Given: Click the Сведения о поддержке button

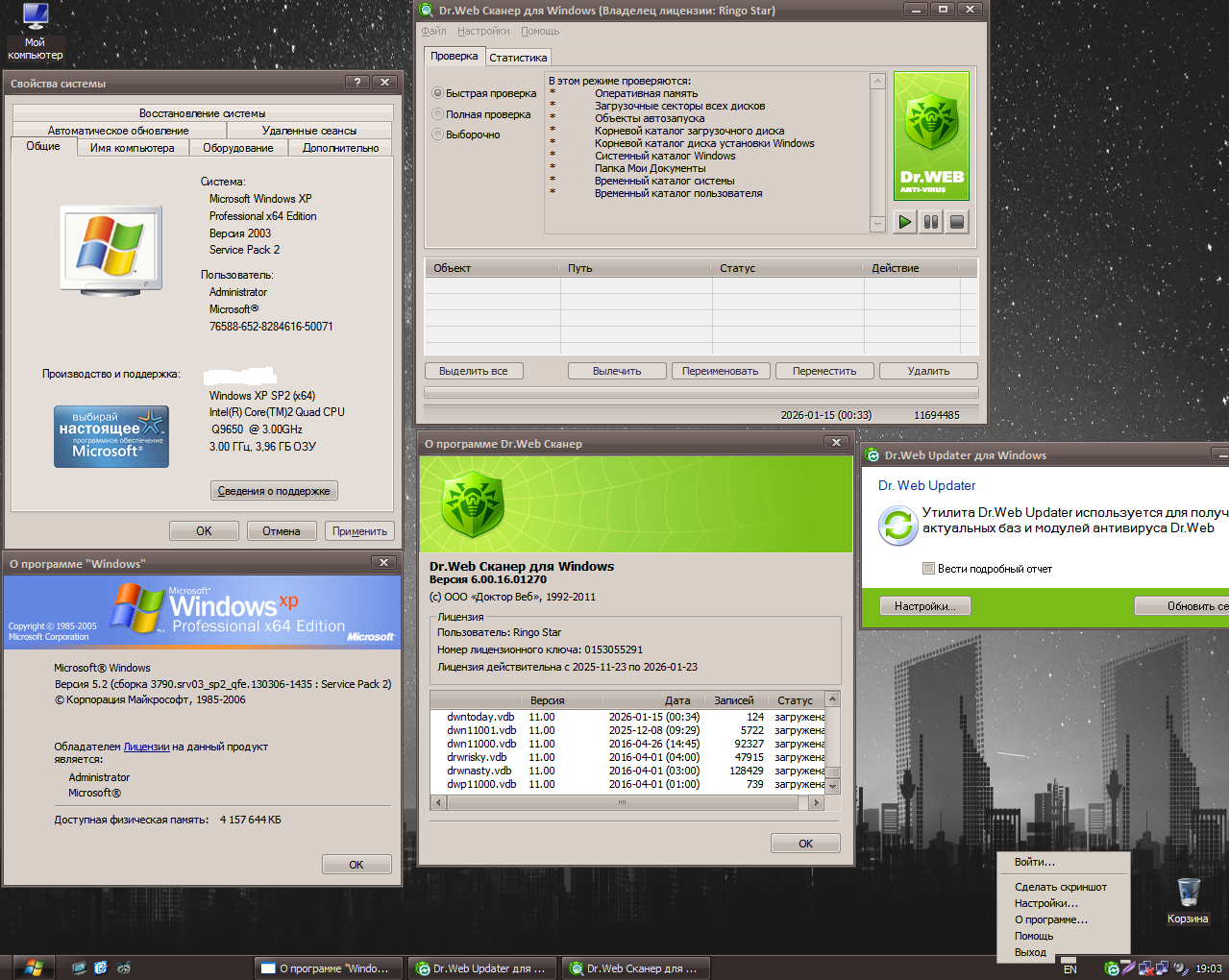Looking at the screenshot, I should point(274,491).
